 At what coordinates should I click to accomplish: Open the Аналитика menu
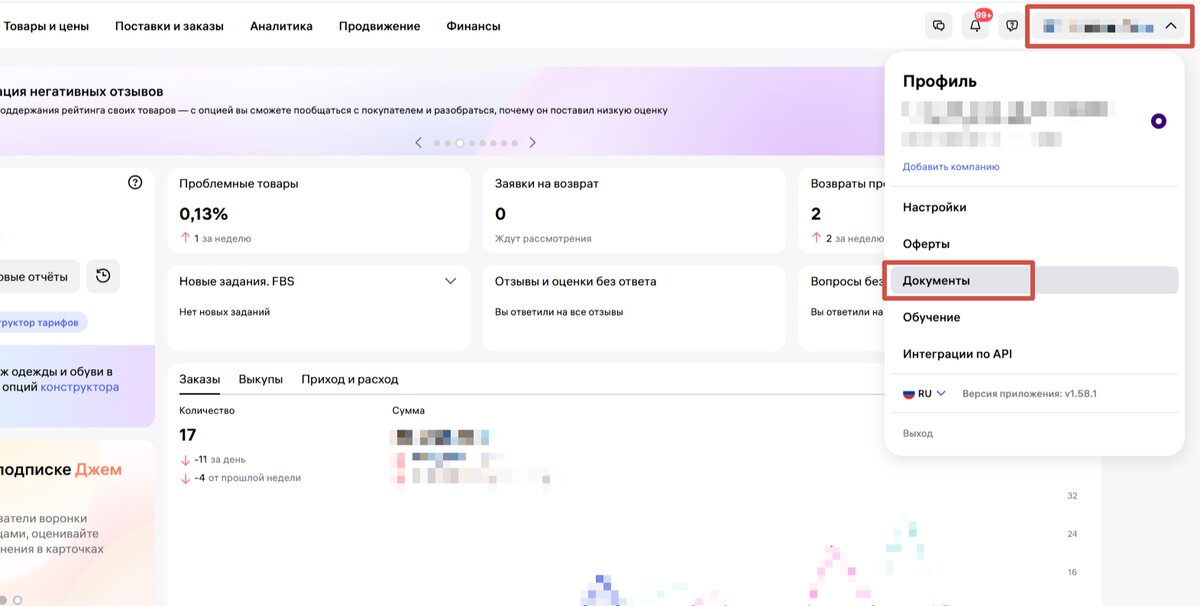[x=281, y=26]
